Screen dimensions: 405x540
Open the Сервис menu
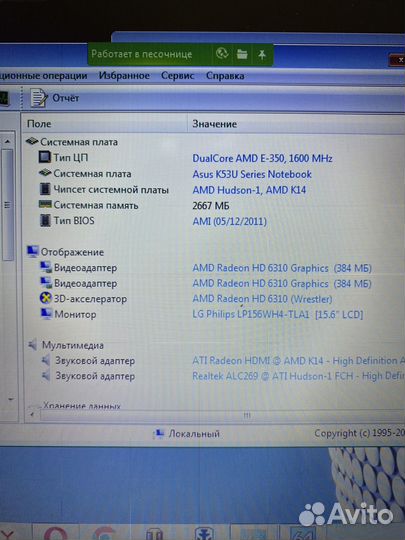click(x=177, y=76)
